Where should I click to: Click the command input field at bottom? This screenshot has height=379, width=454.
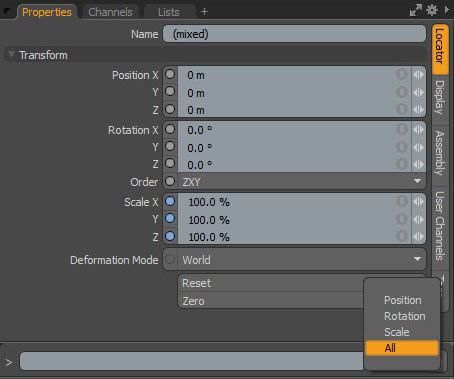click(192, 361)
